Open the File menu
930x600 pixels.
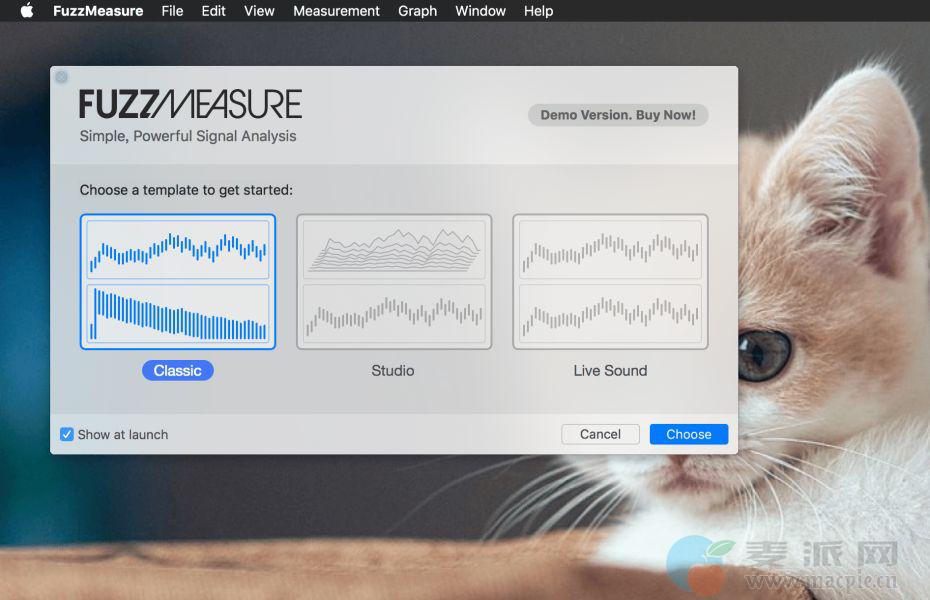pos(172,11)
